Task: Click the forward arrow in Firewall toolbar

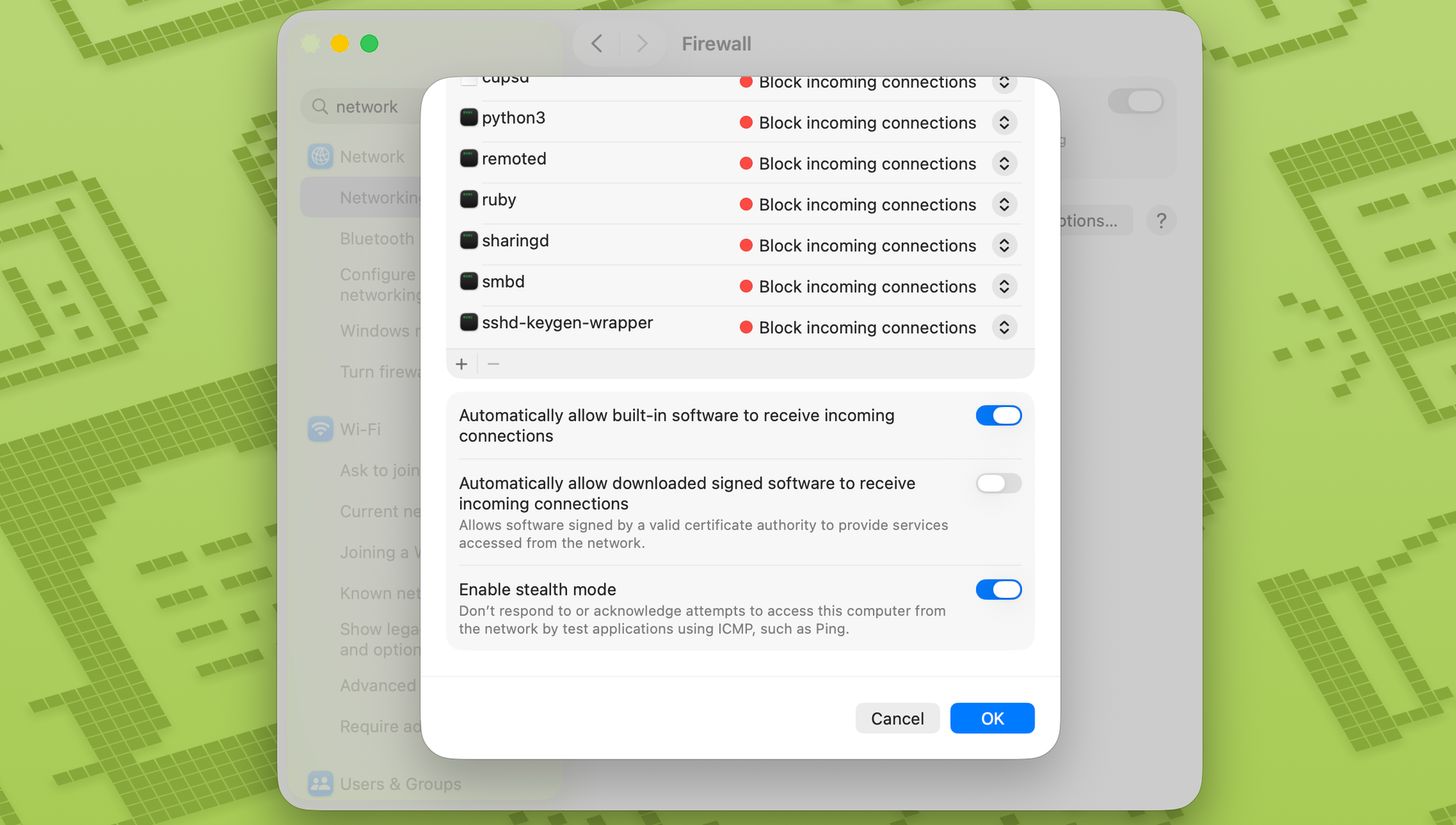Action: pos(641,44)
